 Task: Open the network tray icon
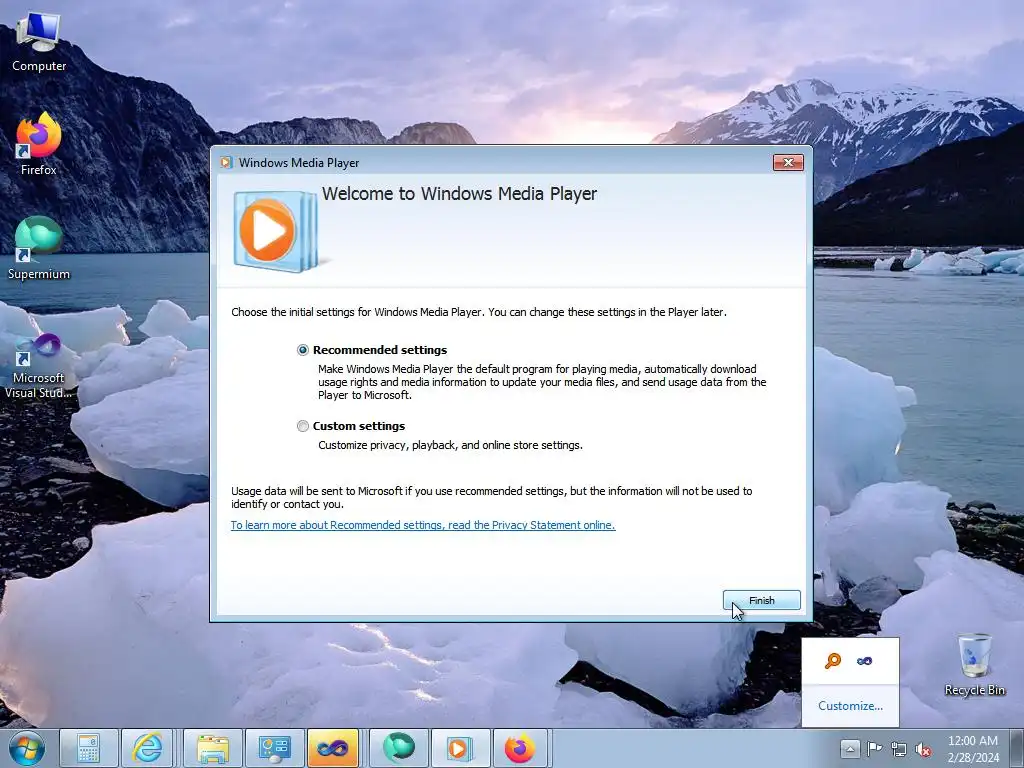899,749
